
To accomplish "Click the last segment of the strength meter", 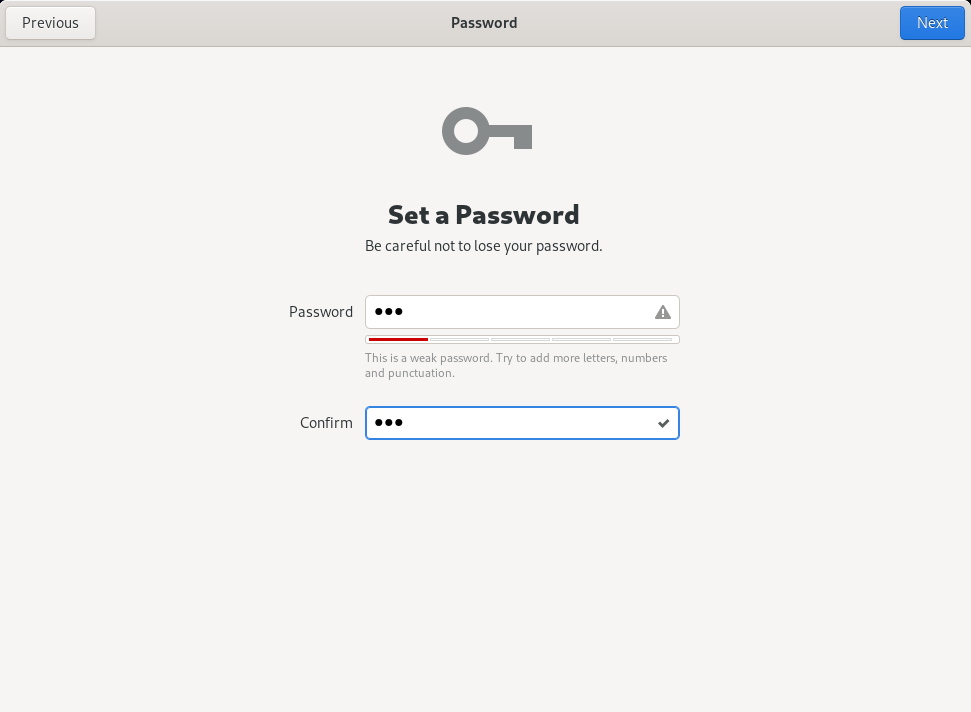I will click(643, 340).
